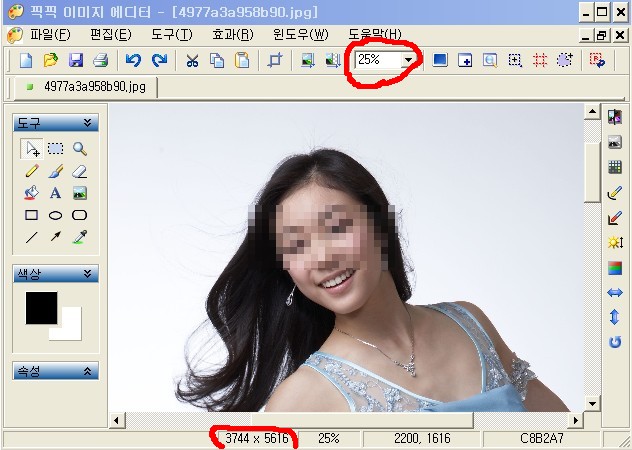Click the freehand capture icon

[565, 60]
